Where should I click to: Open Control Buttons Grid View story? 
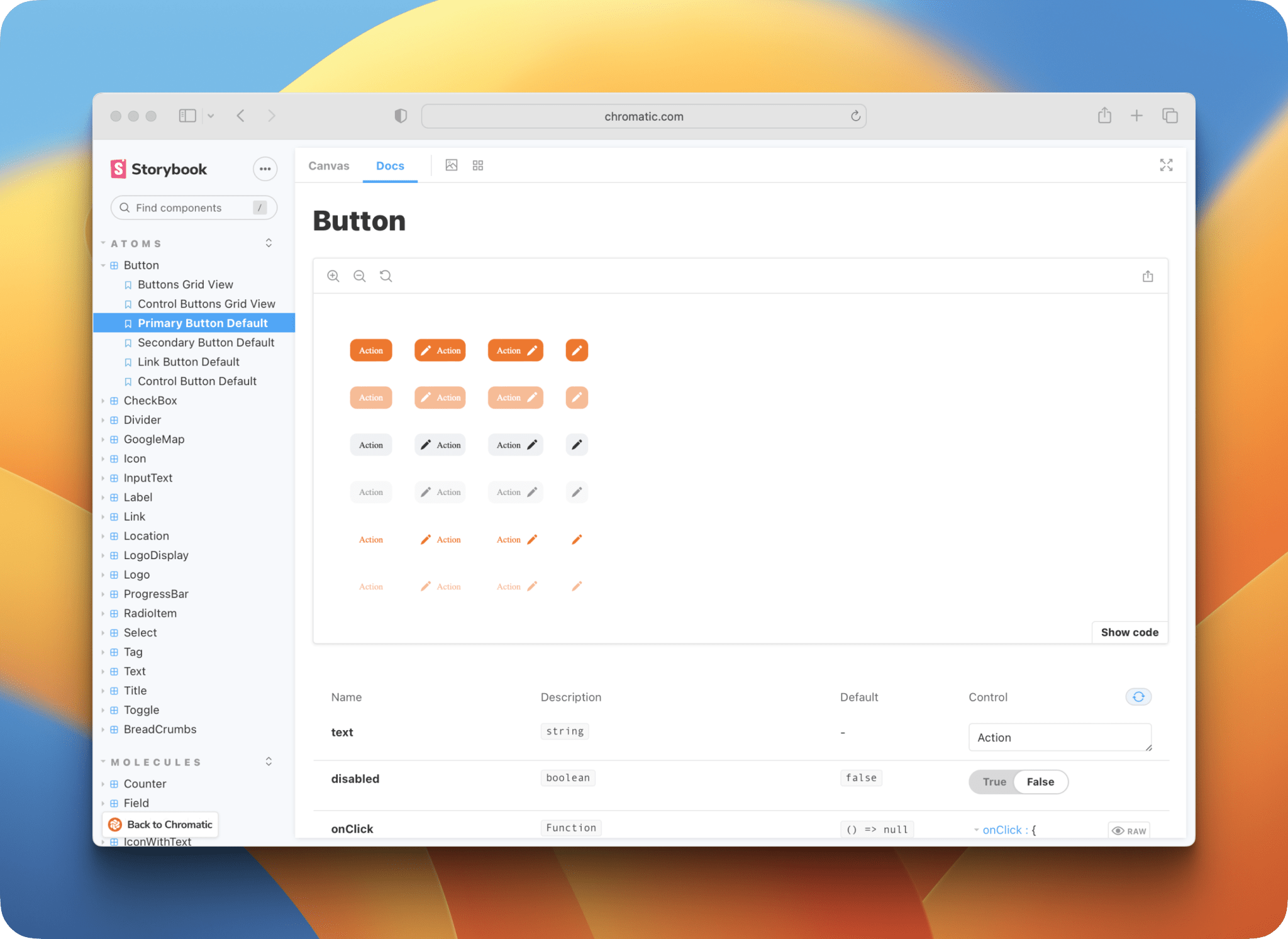(206, 304)
